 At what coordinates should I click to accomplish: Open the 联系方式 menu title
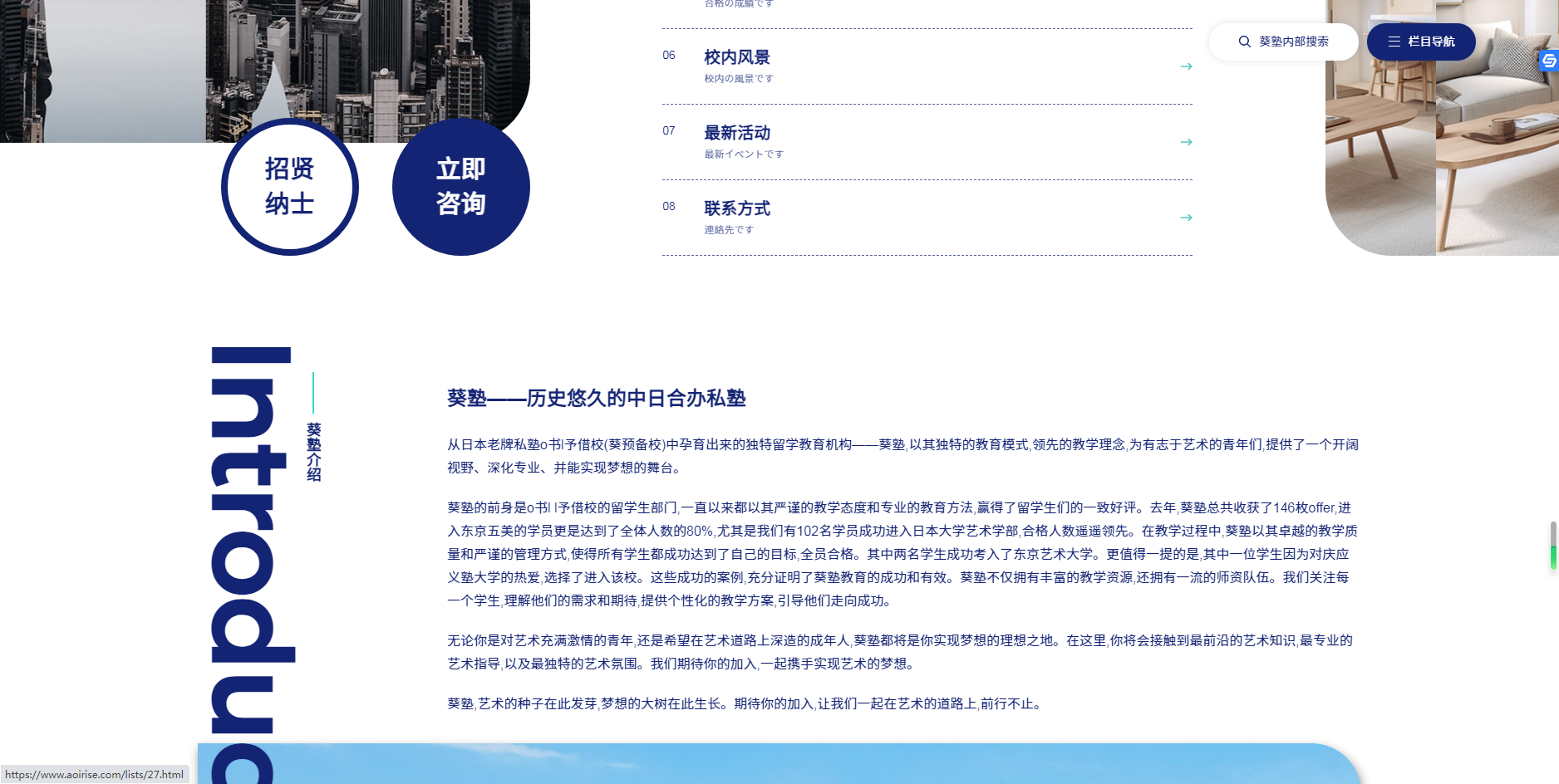736,208
